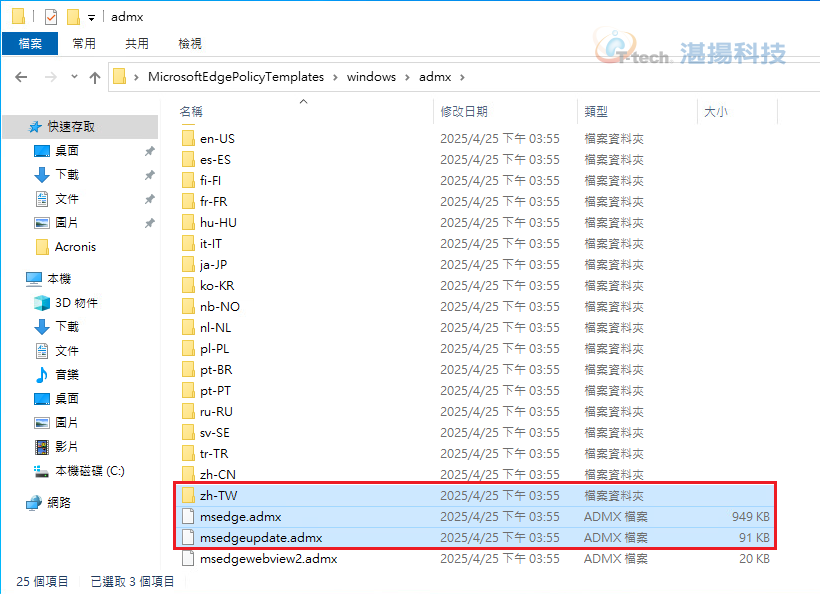Select 本機 in the navigation pane
Image resolution: width=820 pixels, height=594 pixels.
click(x=59, y=279)
